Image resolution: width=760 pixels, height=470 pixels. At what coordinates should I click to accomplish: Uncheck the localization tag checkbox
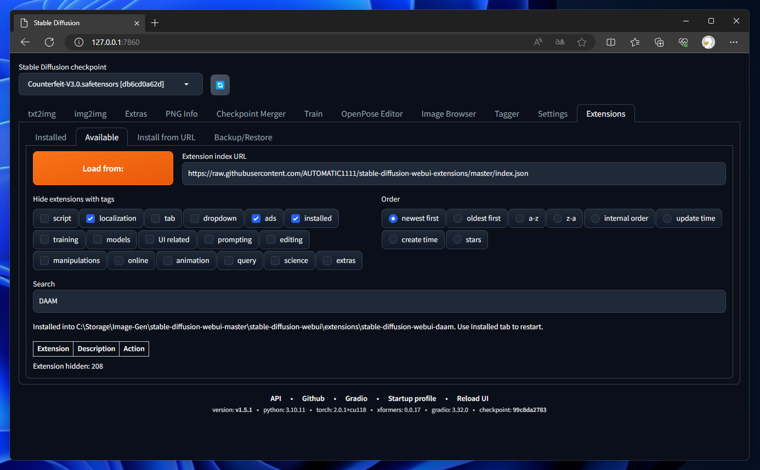[x=90, y=219]
